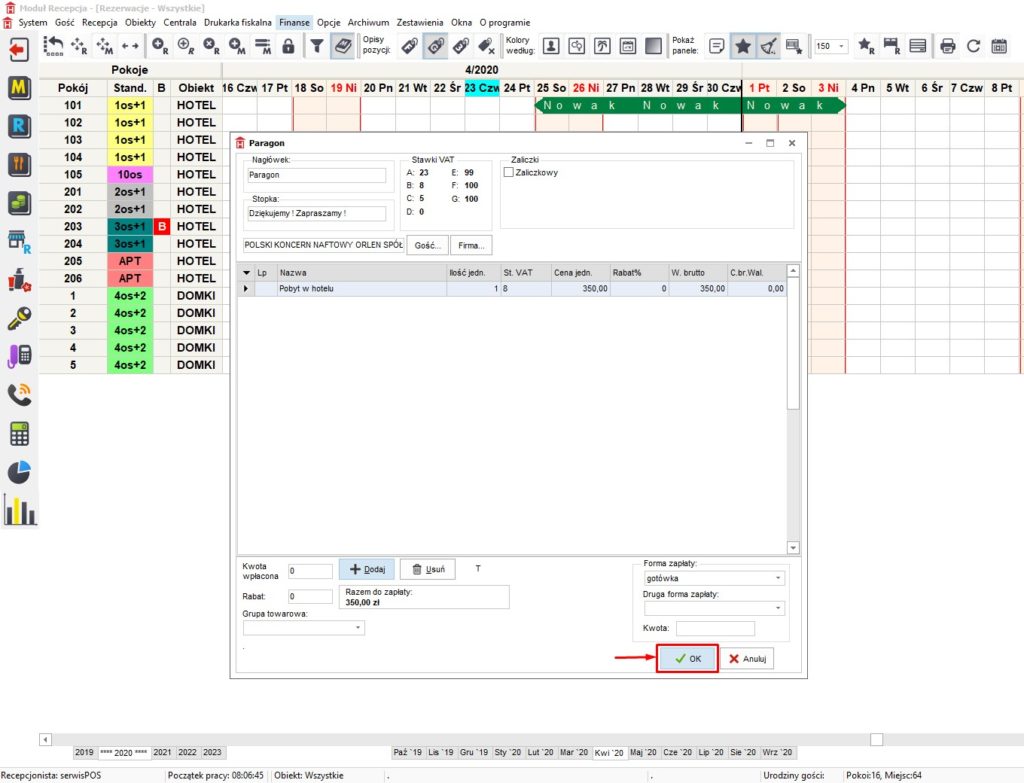1024x783 pixels.
Task: Click the star panel toggle icon
Action: tap(742, 46)
